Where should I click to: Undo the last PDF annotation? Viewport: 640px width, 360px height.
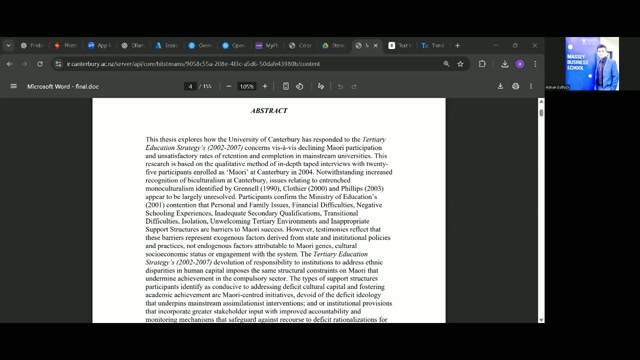(x=340, y=86)
